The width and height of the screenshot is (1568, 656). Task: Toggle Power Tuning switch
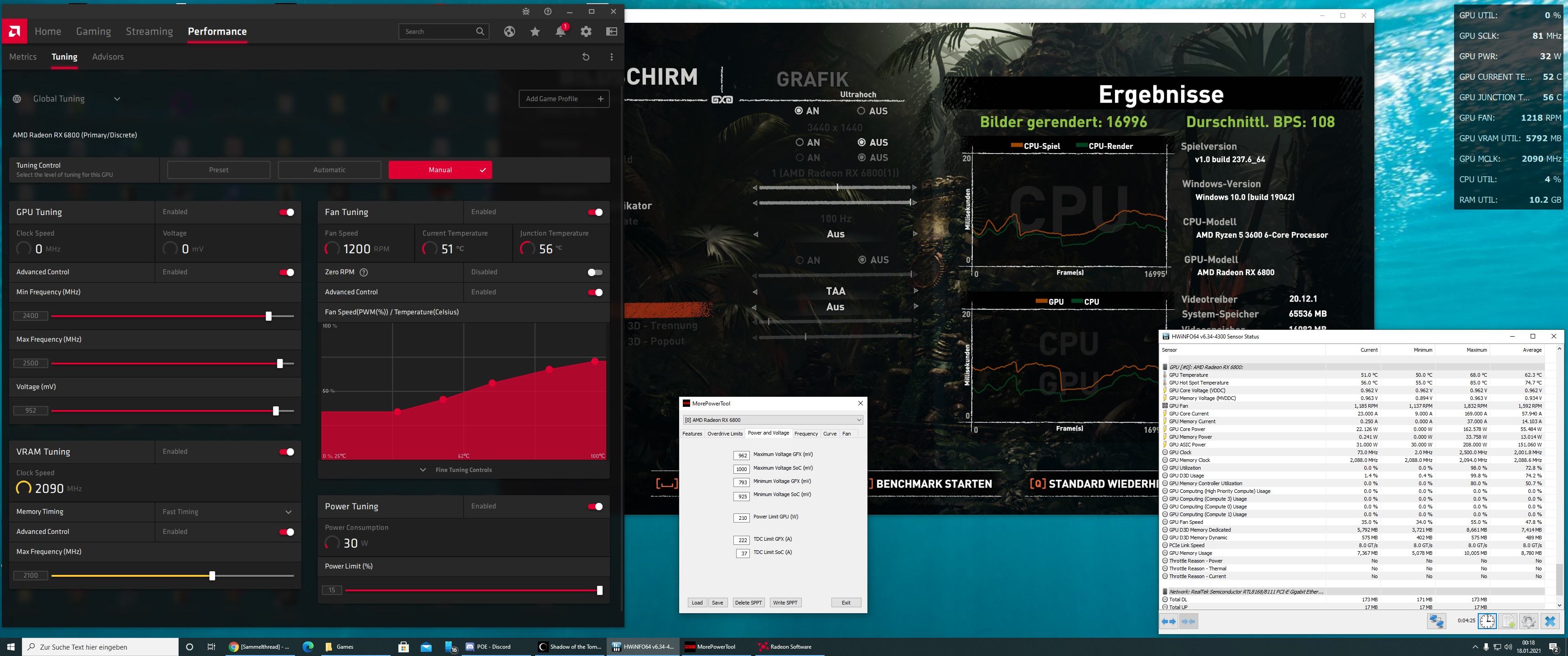pyautogui.click(x=595, y=507)
